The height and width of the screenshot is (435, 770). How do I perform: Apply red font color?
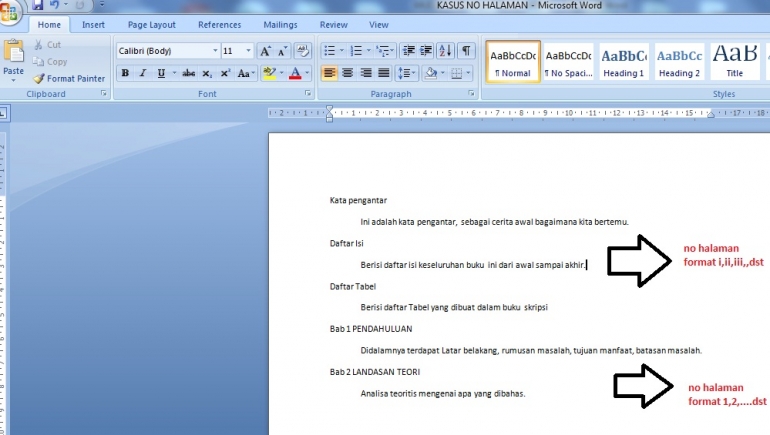[x=295, y=73]
